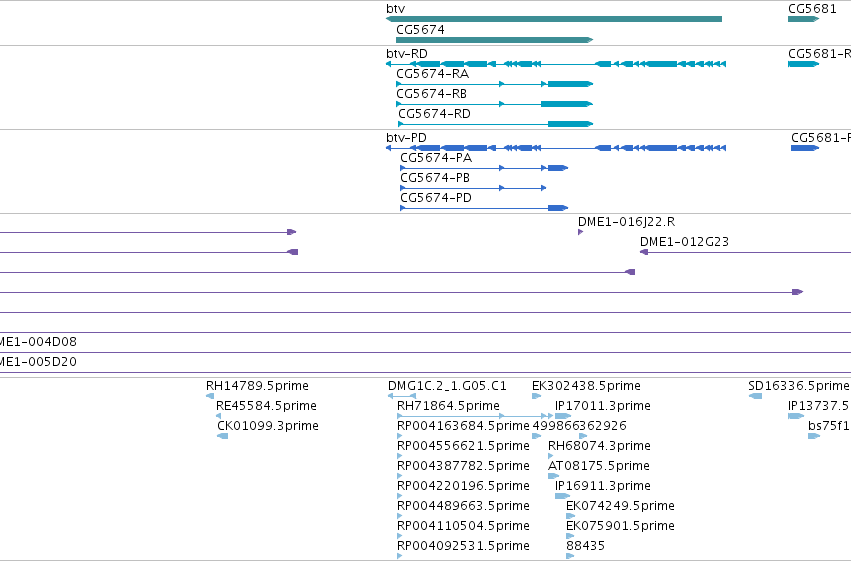
Task: Click the CG5674-RA transcript feature
Action: point(494,84)
